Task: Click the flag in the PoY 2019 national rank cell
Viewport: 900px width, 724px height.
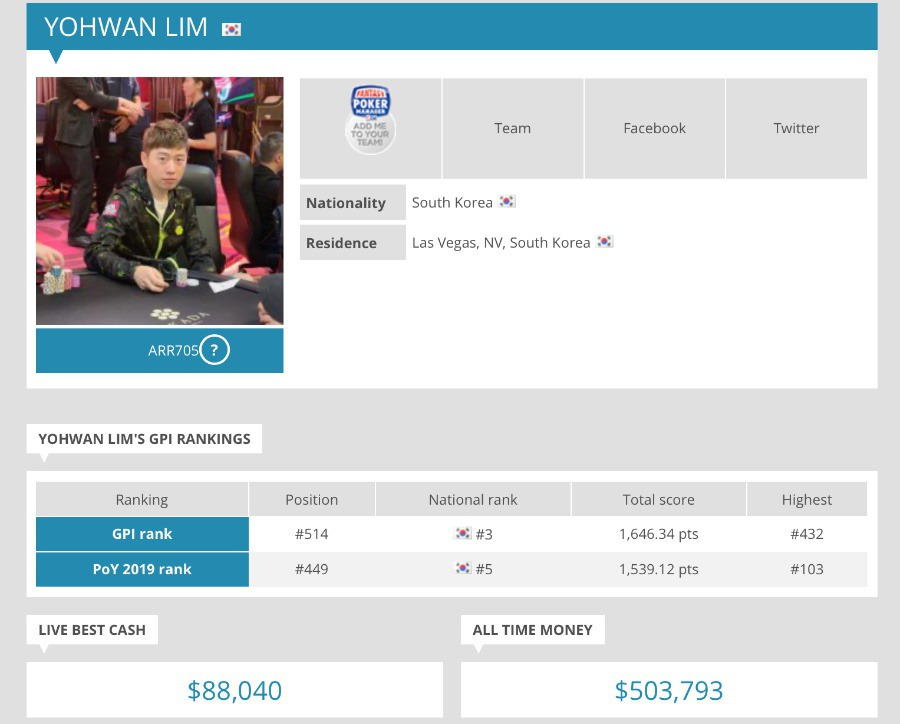Action: click(463, 568)
